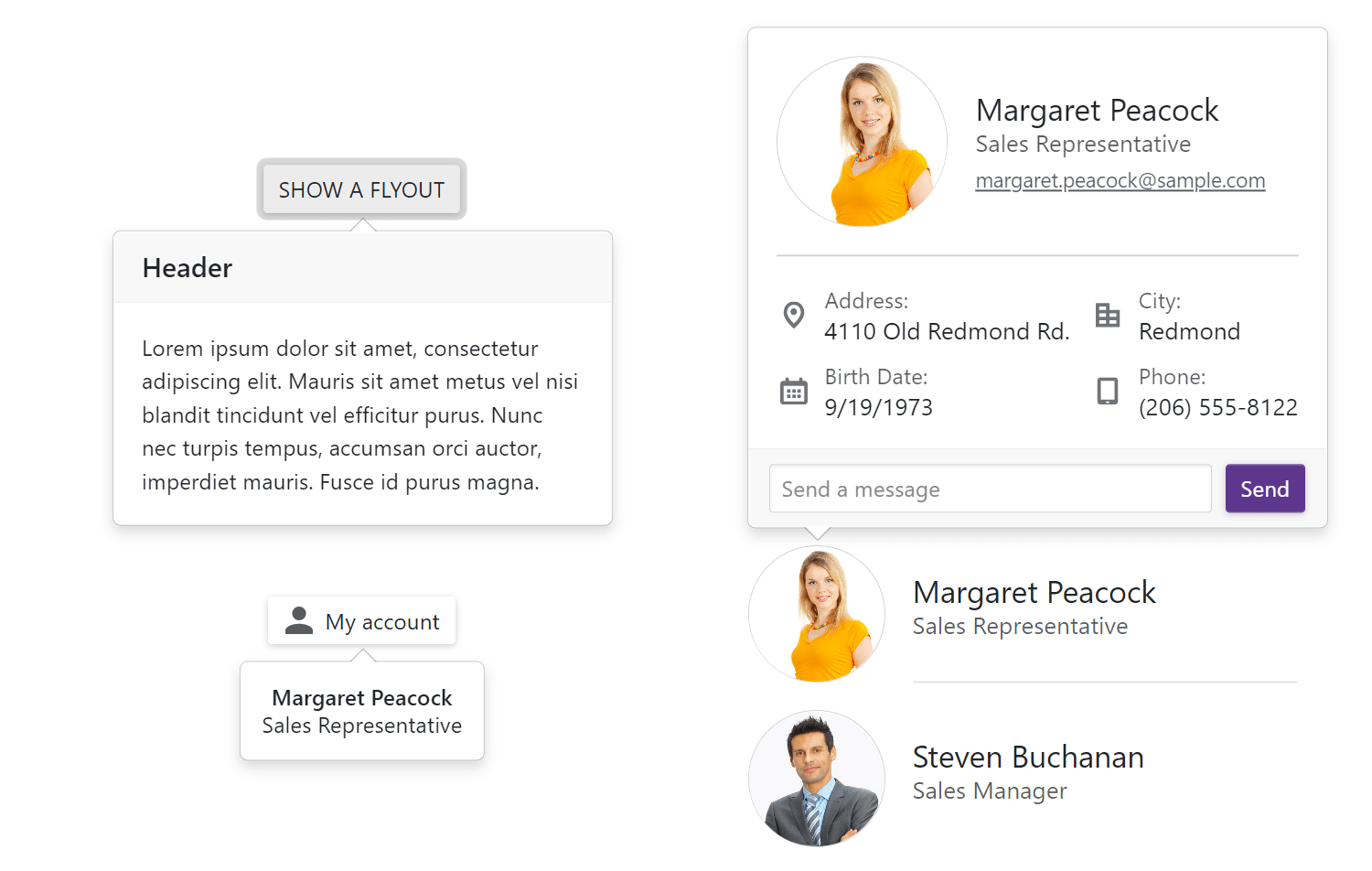Screen dimensions: 1372x871
Task: Click the address 4110 Old Redmond Rd.
Action: click(946, 331)
